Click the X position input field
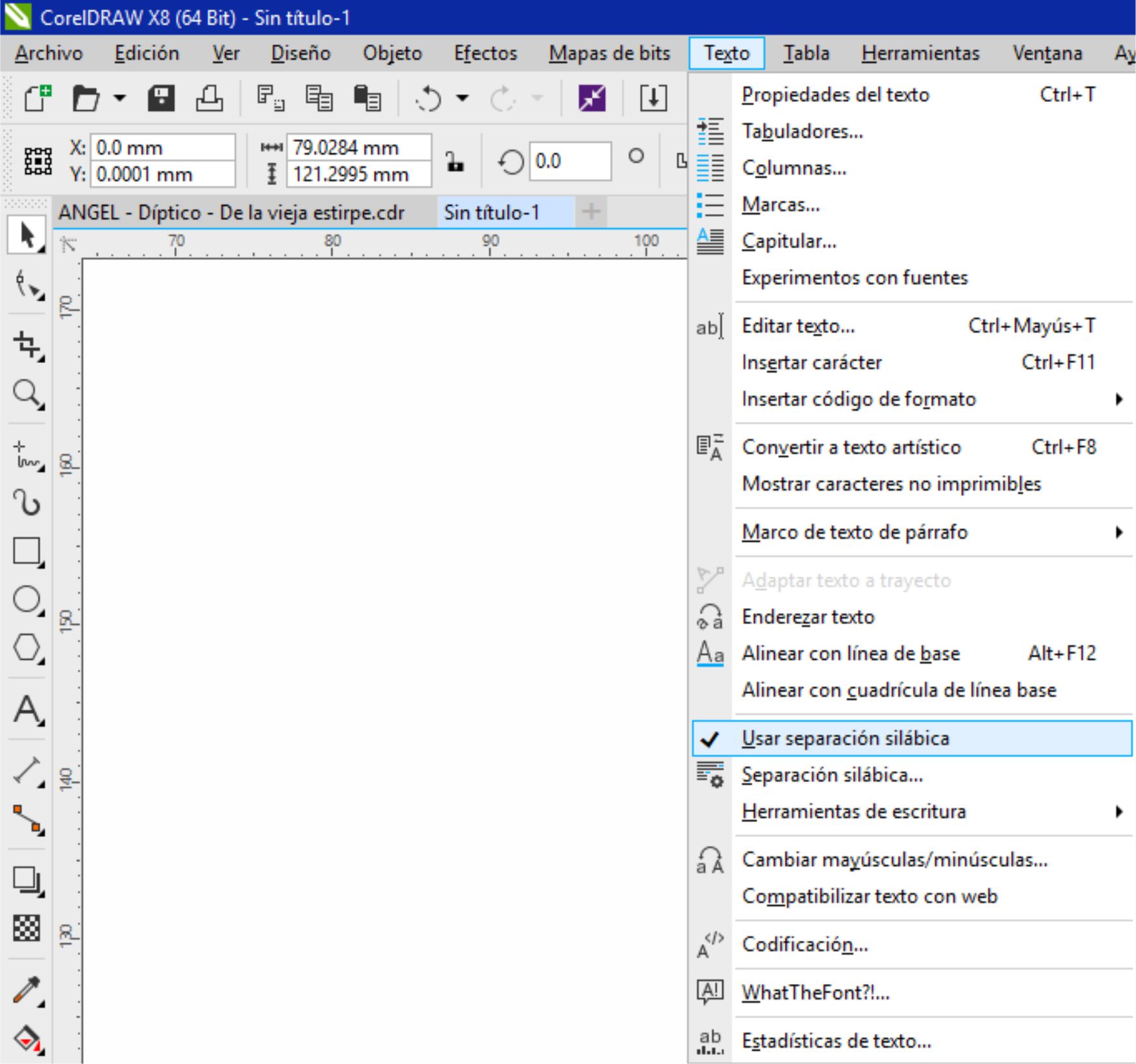The image size is (1136, 1064). click(x=163, y=148)
